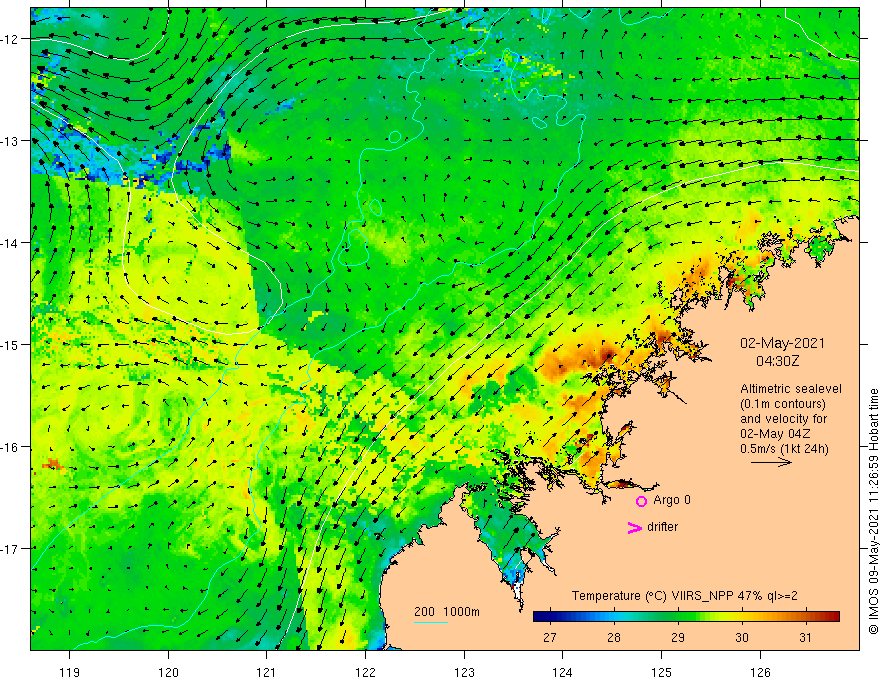Click the color bar tick label 30

pyautogui.click(x=742, y=637)
